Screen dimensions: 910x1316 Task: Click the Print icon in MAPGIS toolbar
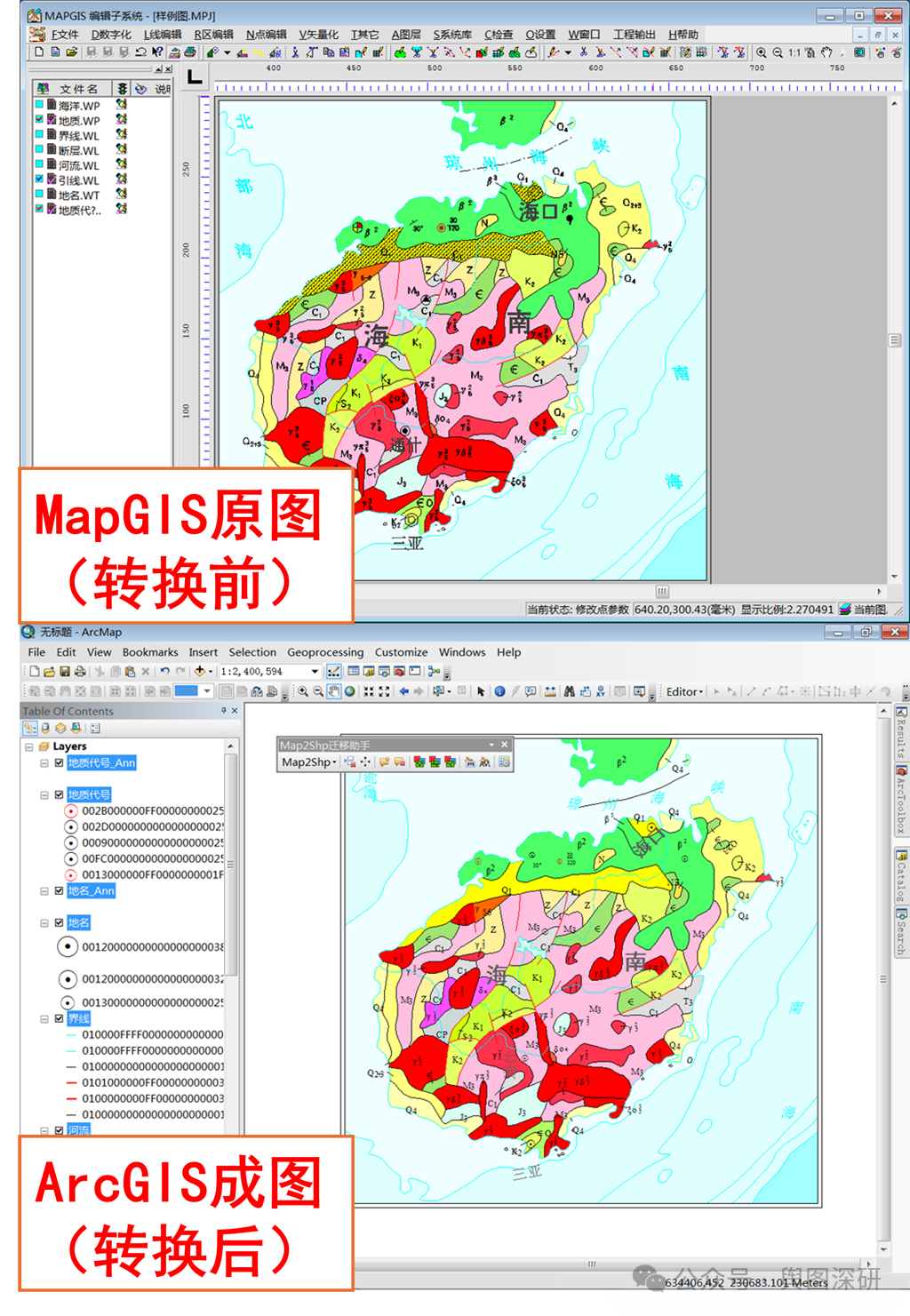click(x=190, y=53)
